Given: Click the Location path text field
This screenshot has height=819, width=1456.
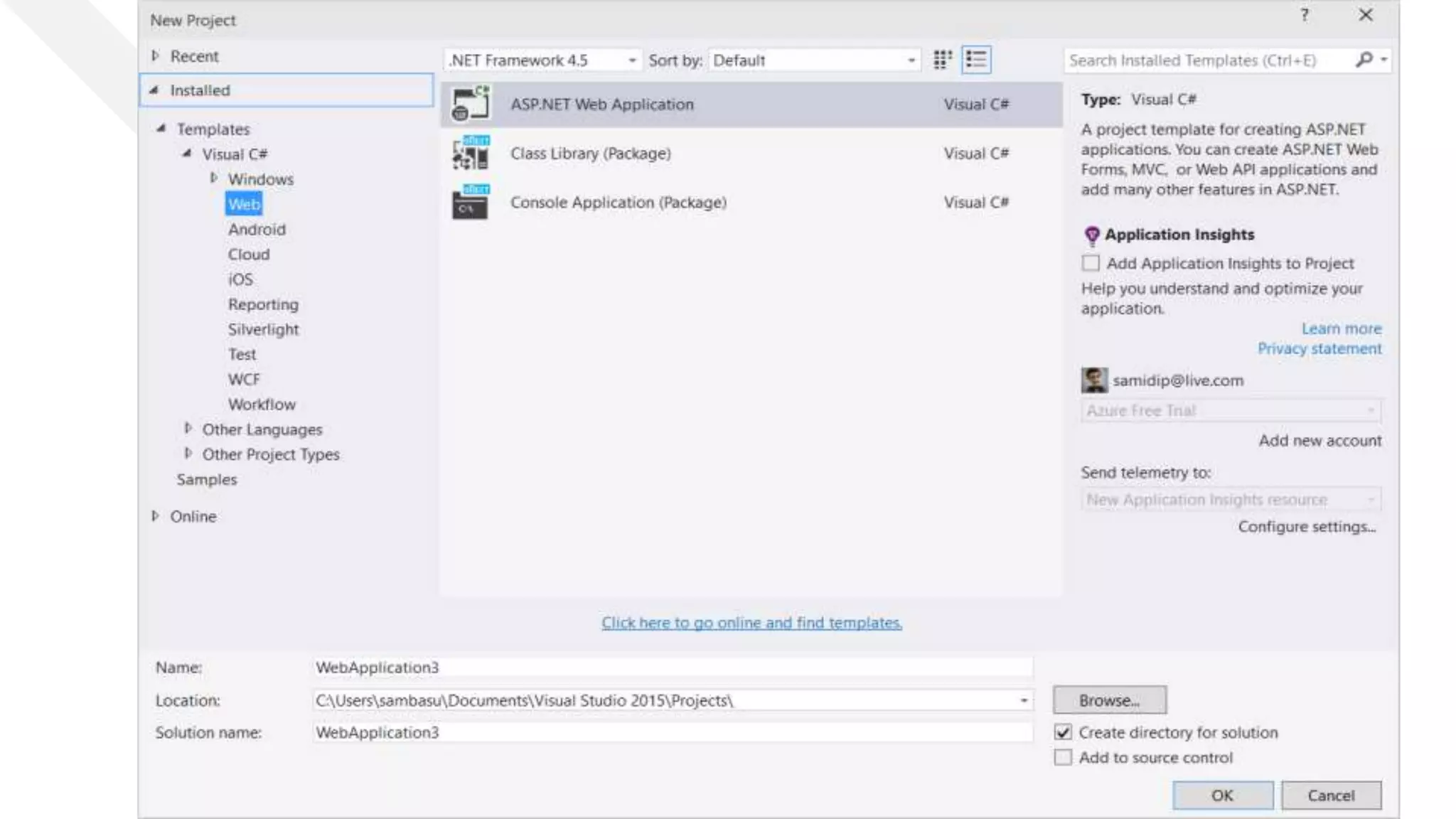Looking at the screenshot, I should pos(664,700).
